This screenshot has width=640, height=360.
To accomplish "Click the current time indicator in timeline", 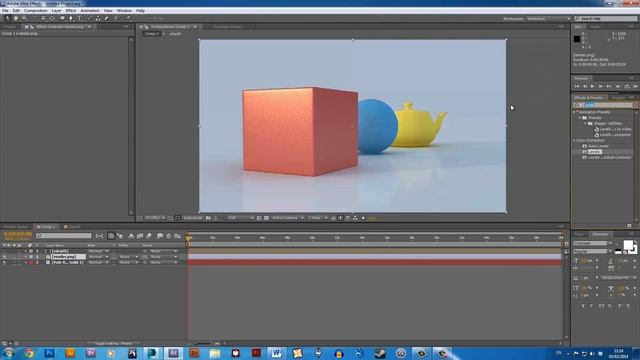I will coord(189,238).
